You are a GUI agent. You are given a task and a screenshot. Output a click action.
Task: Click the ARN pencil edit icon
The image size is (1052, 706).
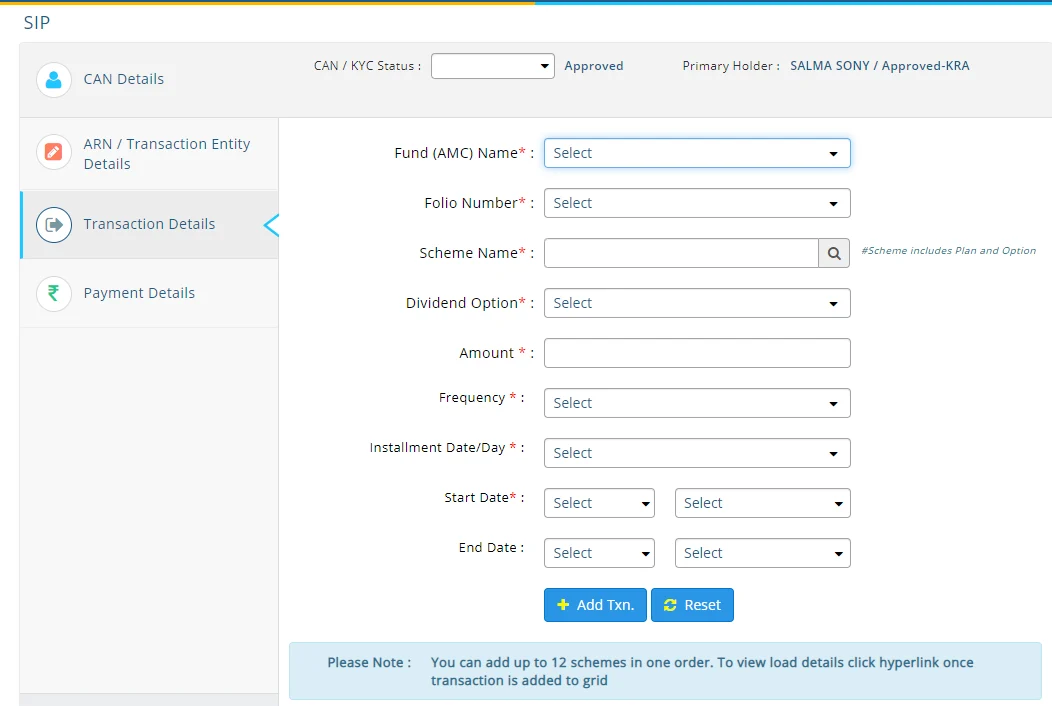54,153
